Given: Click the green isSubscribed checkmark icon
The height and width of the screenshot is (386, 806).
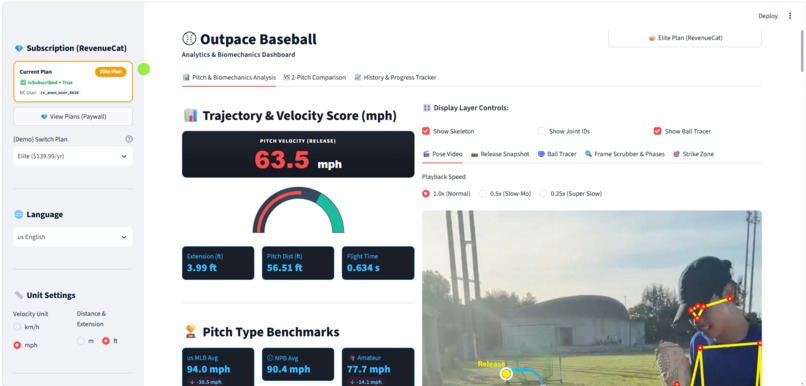Looking at the screenshot, I should [23, 82].
